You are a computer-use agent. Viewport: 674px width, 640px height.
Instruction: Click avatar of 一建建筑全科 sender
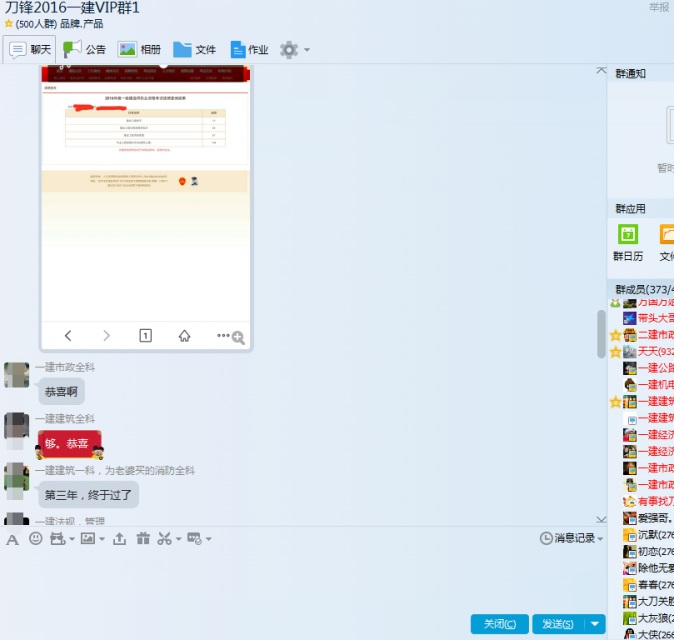16,426
